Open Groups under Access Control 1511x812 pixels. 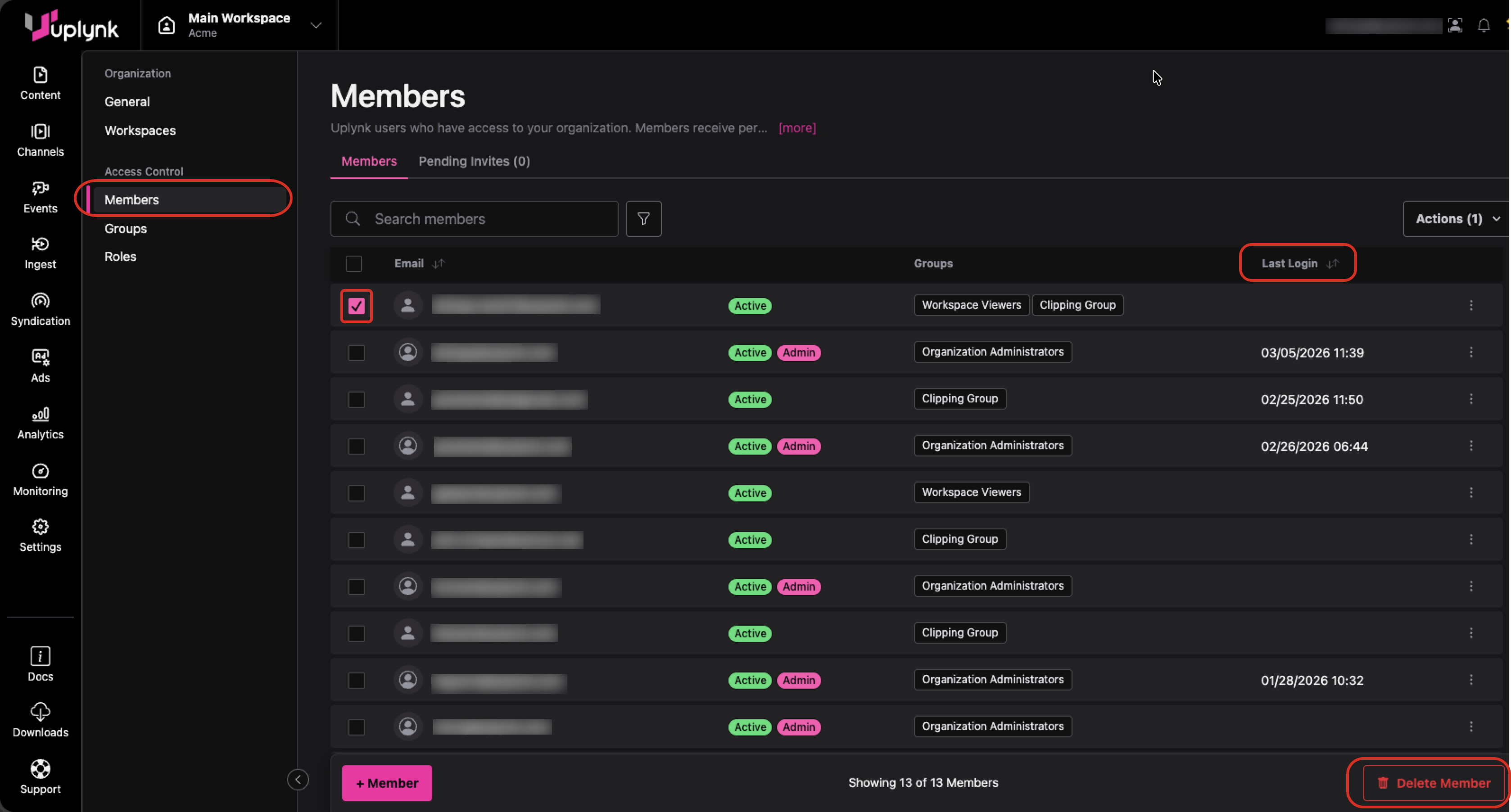[126, 229]
